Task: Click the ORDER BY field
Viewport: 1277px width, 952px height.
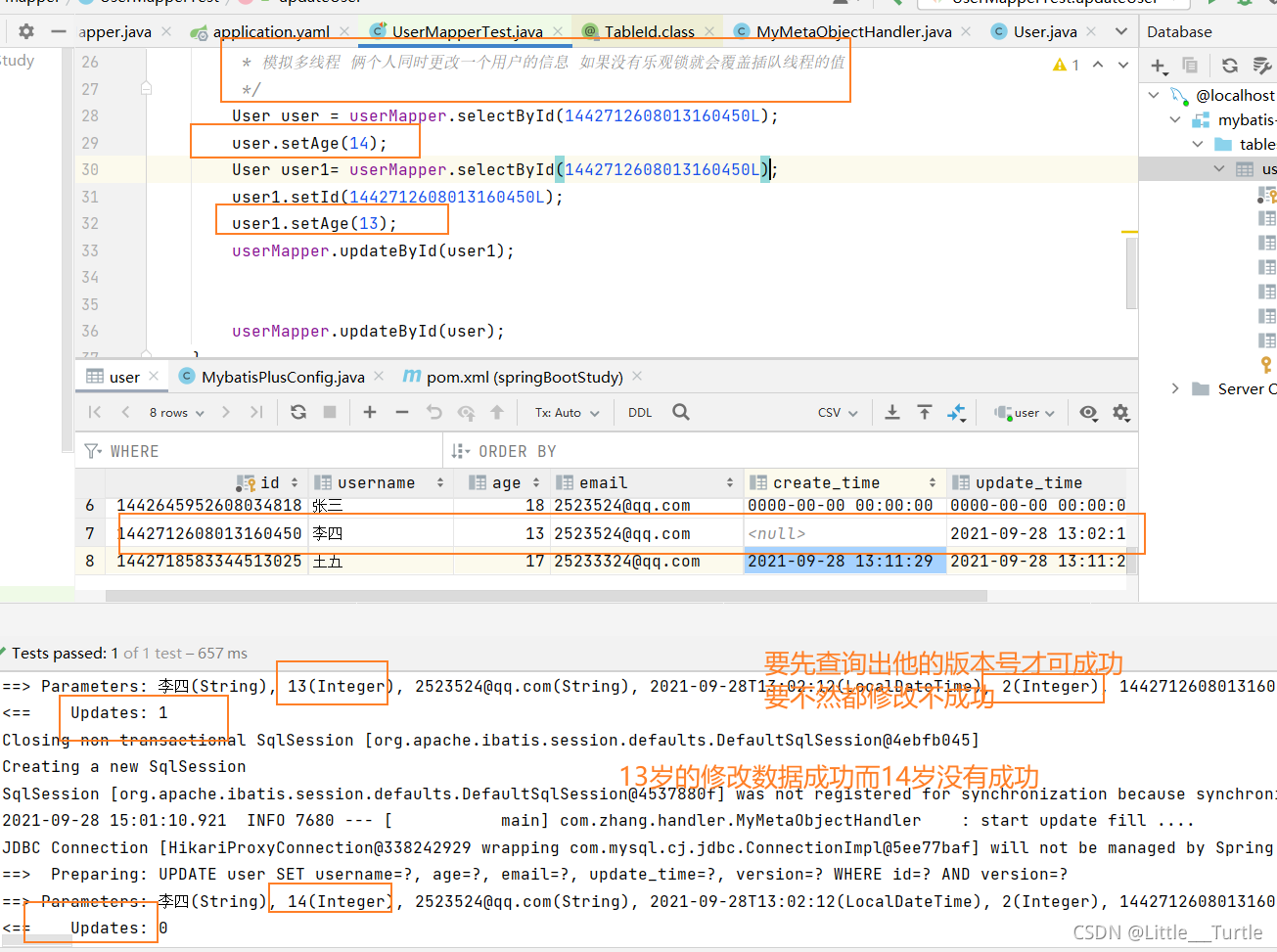Action: 790,451
